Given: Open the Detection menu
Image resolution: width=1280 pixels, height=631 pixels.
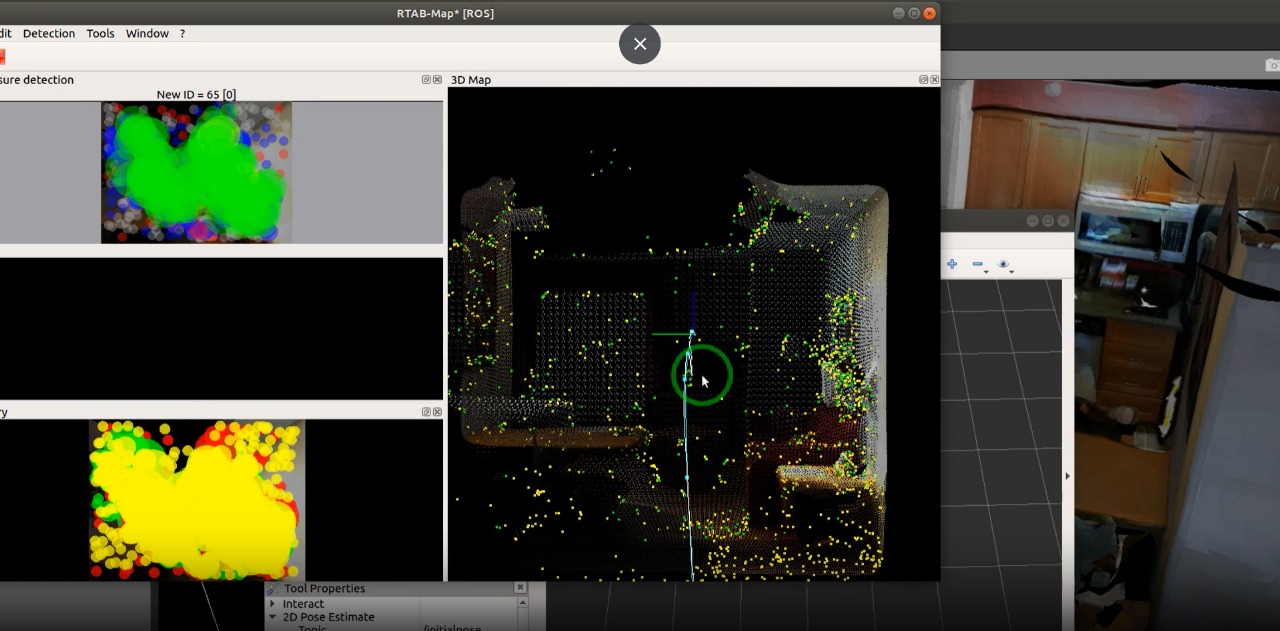Looking at the screenshot, I should pos(48,33).
